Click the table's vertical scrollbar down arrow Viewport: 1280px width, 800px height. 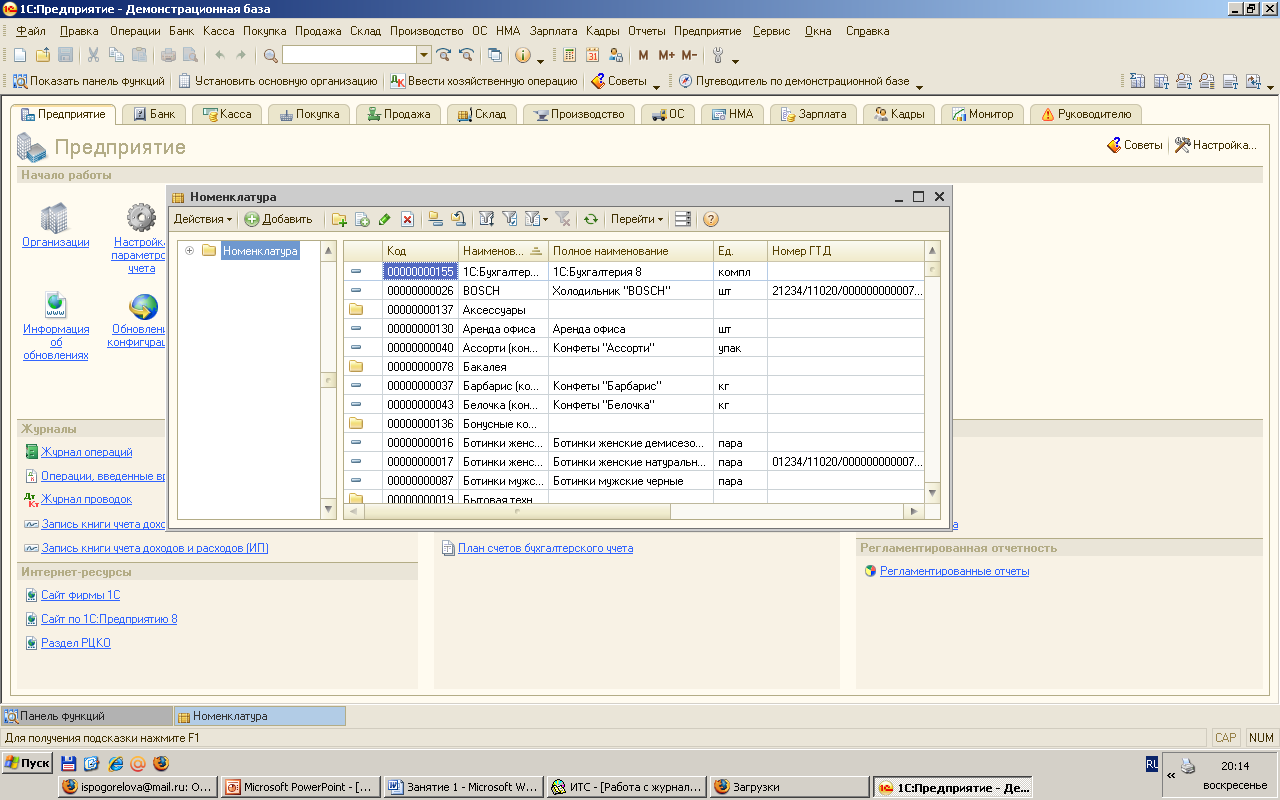[x=932, y=493]
